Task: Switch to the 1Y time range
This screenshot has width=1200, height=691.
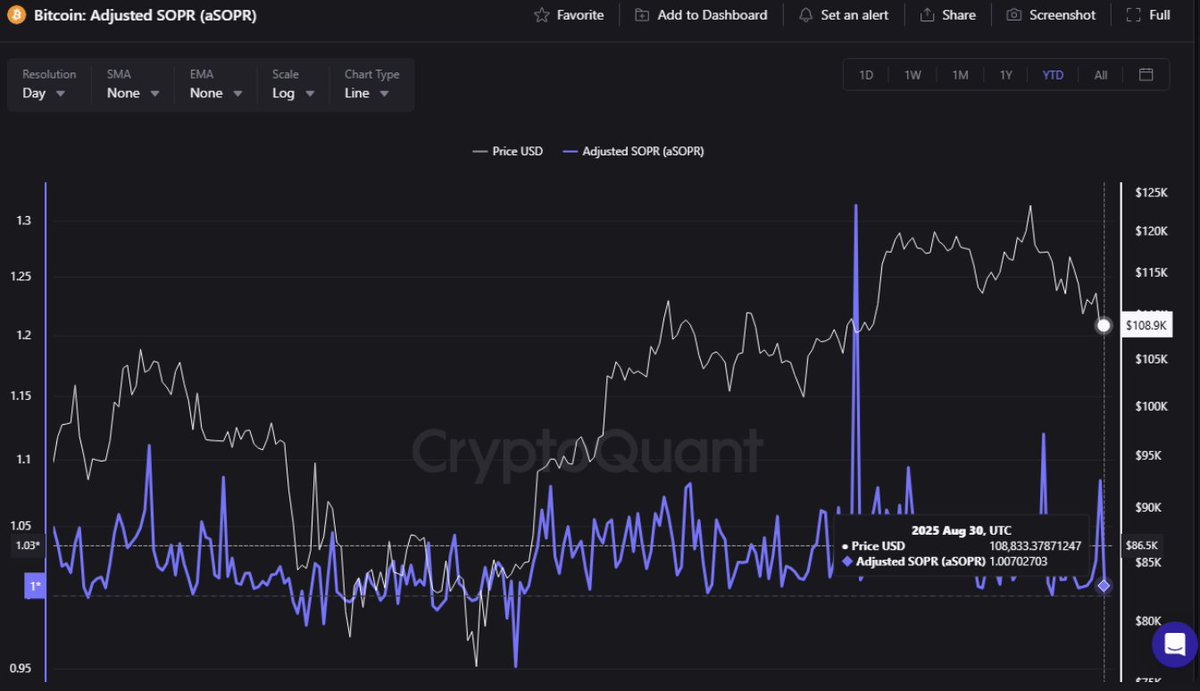Action: (1006, 74)
